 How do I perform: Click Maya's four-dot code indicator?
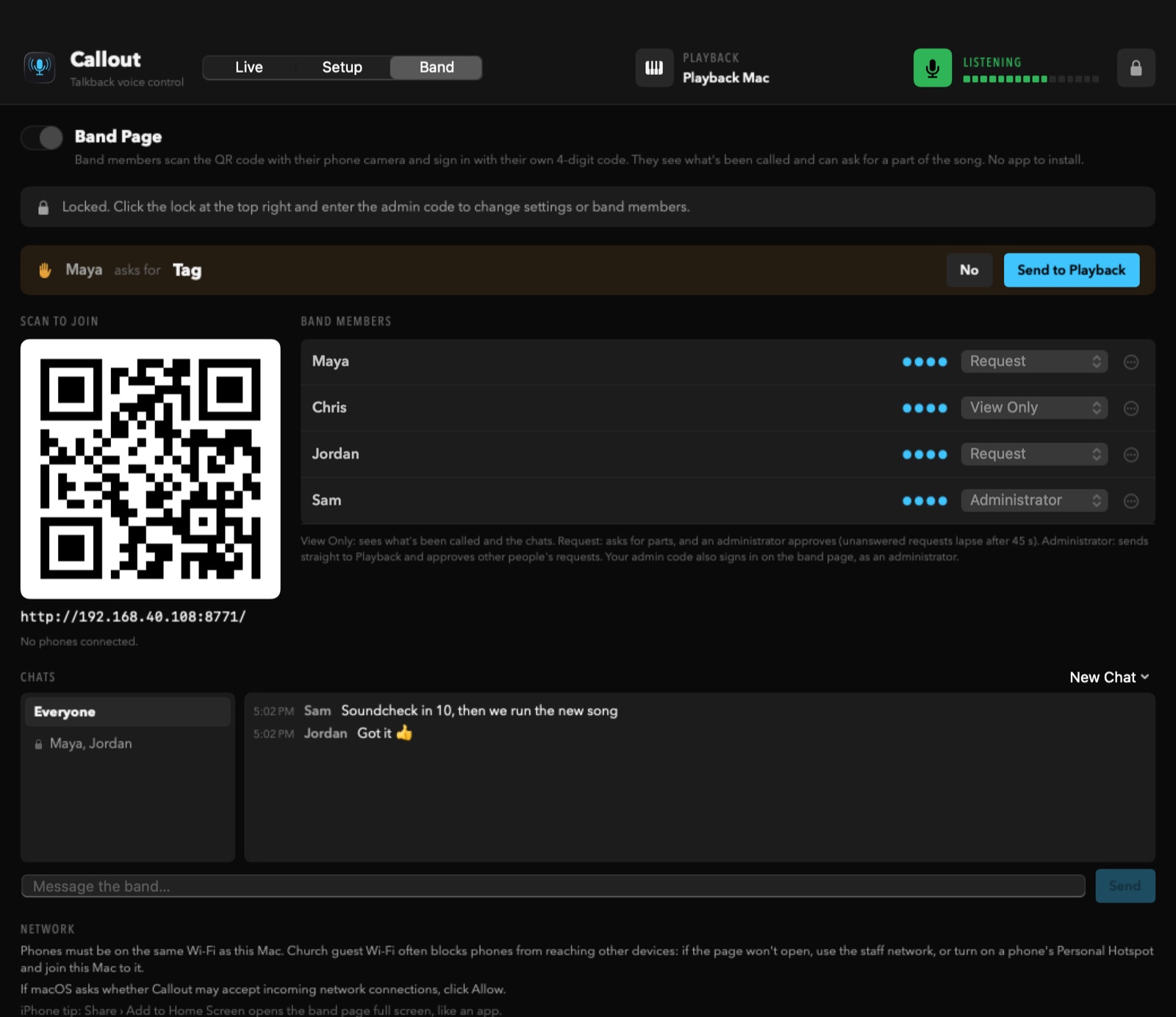[925, 362]
